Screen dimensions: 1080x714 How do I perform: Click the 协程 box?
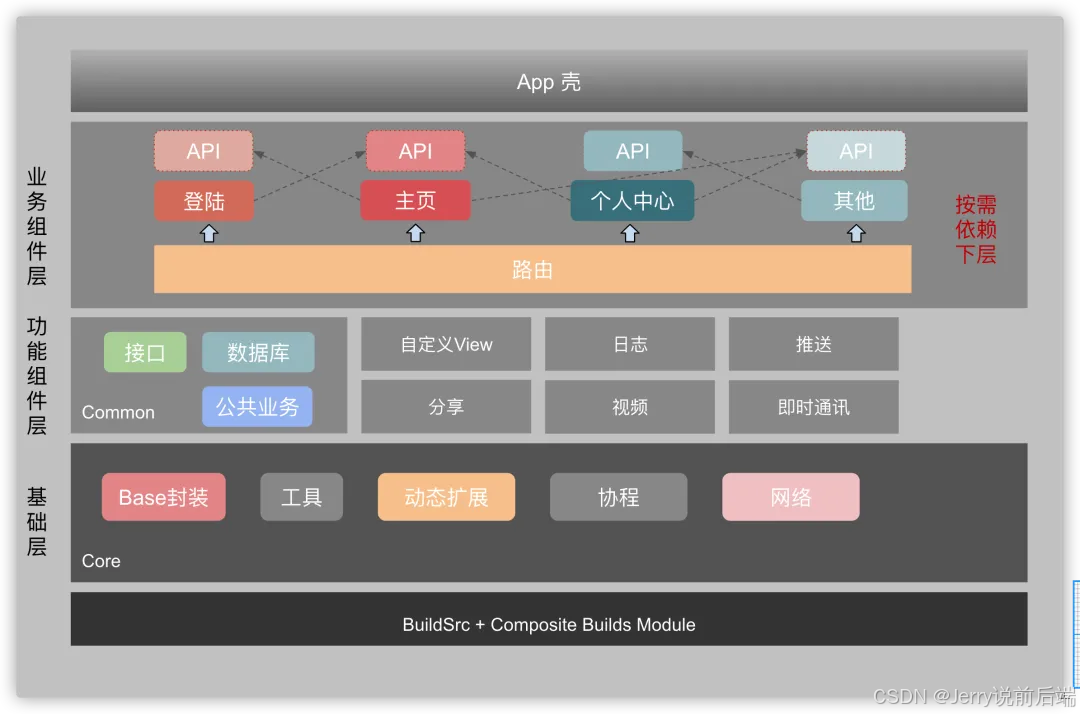pos(619,496)
